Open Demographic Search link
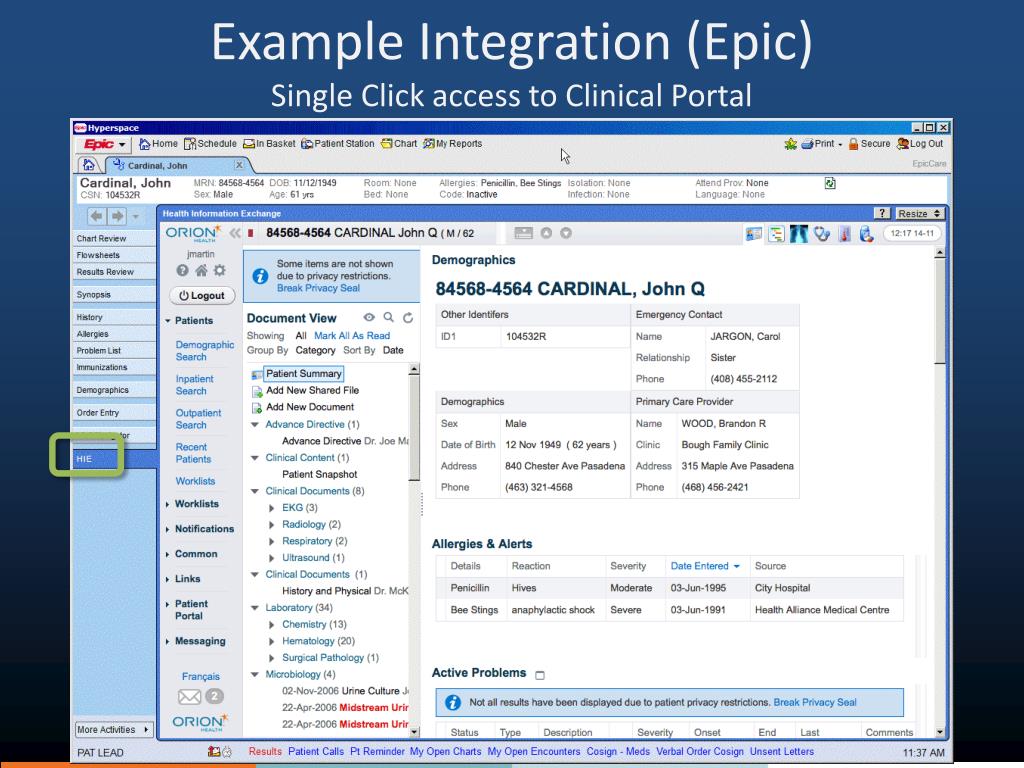Viewport: 1024px width, 768px height. click(204, 351)
